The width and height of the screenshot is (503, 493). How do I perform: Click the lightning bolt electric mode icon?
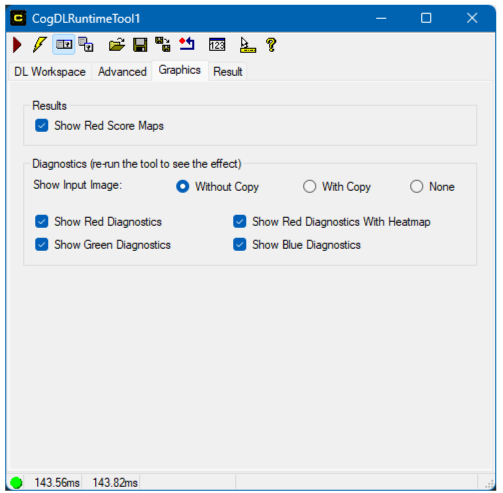pyautogui.click(x=40, y=45)
